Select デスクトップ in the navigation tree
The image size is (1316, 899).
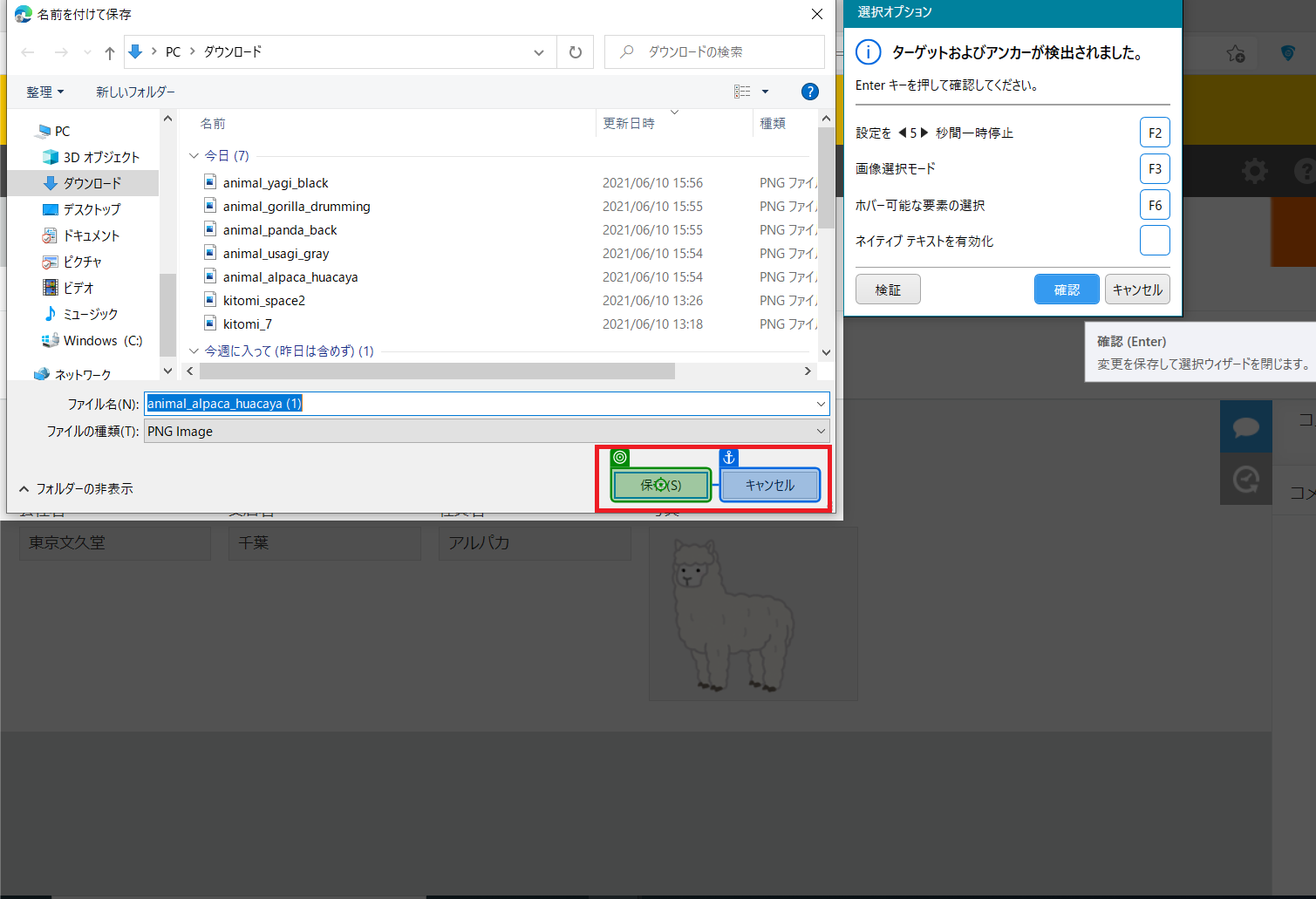click(92, 210)
